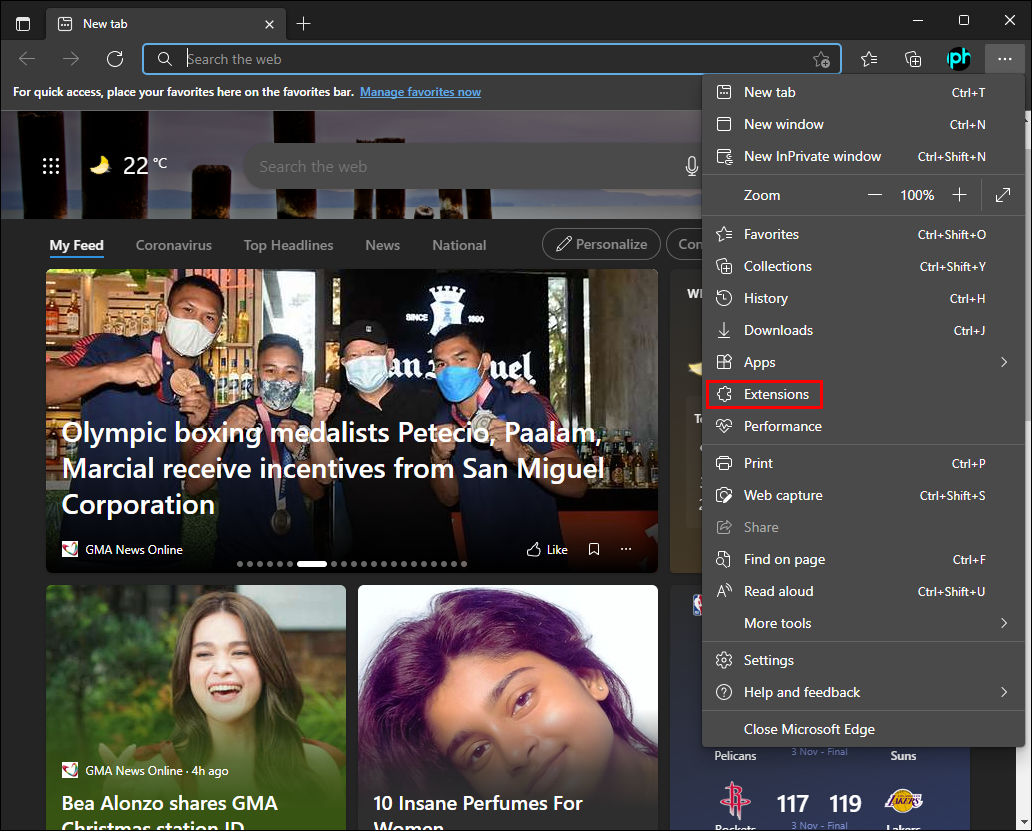The height and width of the screenshot is (831, 1032).
Task: Enter full screen from Zoom row
Action: pos(1003,195)
